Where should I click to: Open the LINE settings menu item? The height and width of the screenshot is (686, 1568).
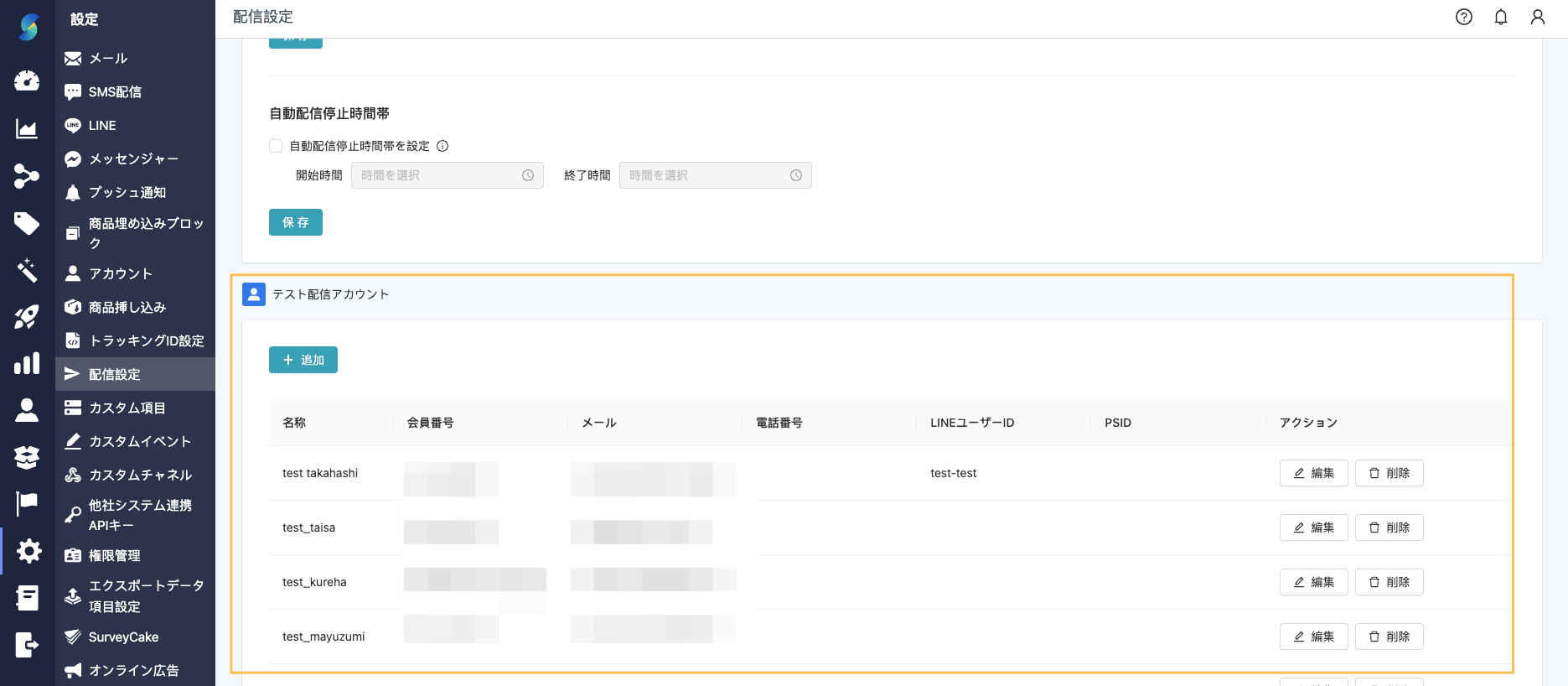102,126
